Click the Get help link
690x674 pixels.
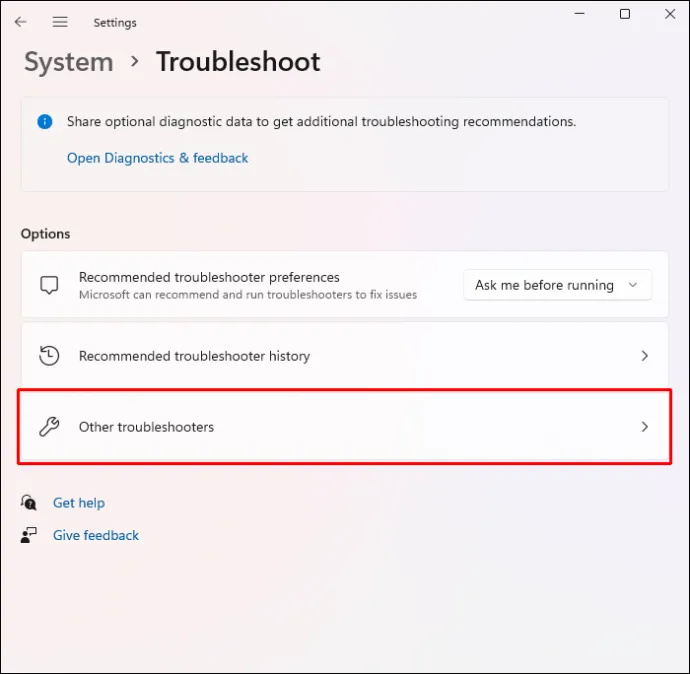(x=79, y=503)
